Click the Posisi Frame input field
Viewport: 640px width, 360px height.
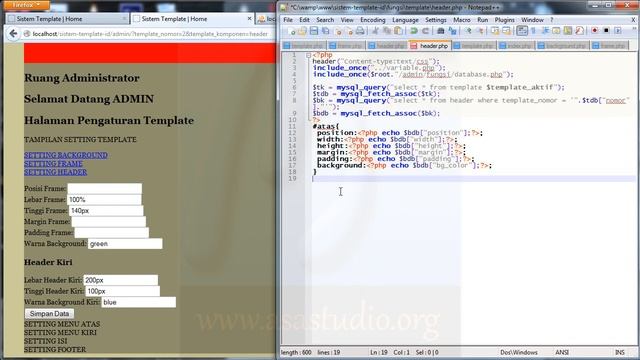tap(104, 189)
